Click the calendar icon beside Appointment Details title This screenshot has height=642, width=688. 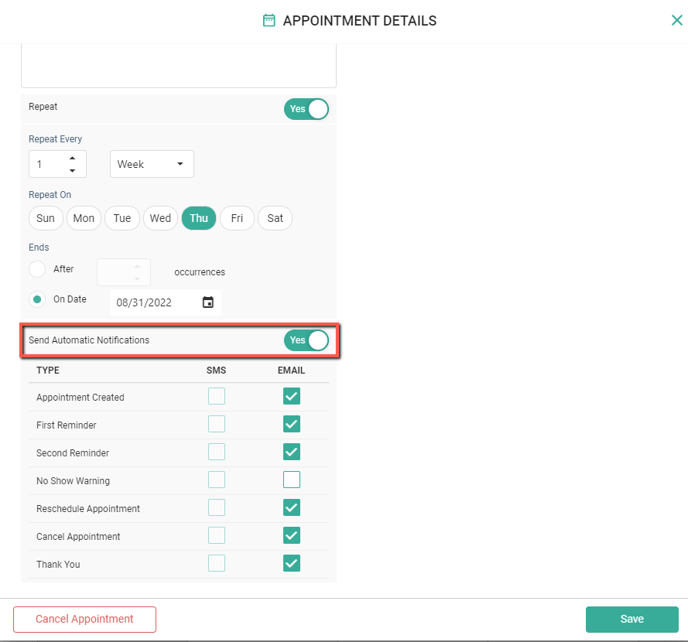268,20
